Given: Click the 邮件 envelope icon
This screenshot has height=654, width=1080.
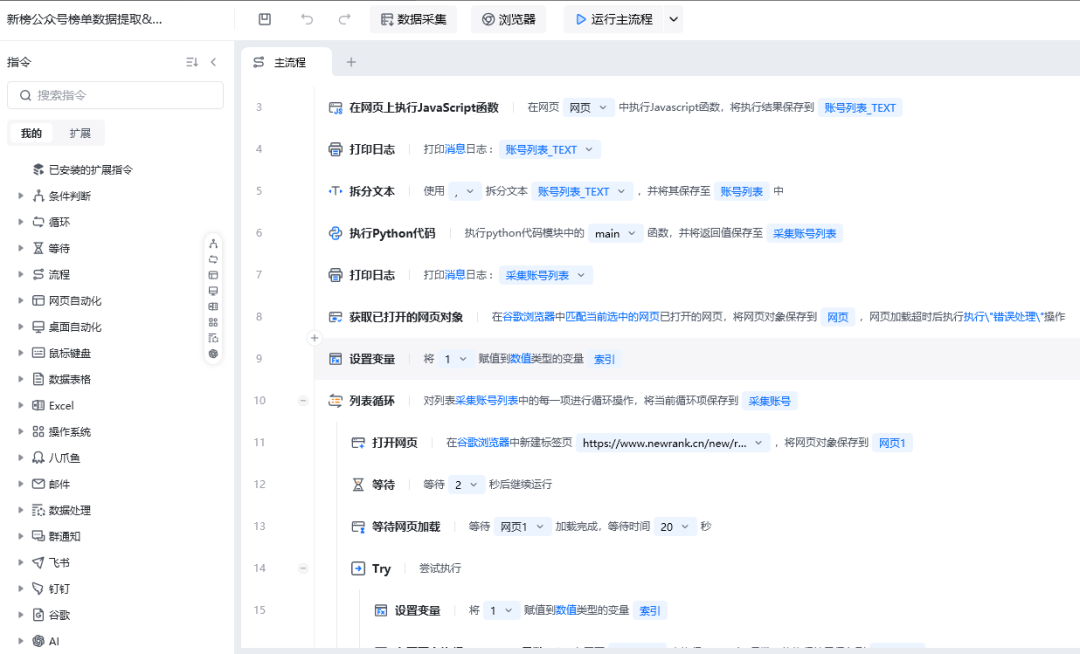Looking at the screenshot, I should [39, 483].
